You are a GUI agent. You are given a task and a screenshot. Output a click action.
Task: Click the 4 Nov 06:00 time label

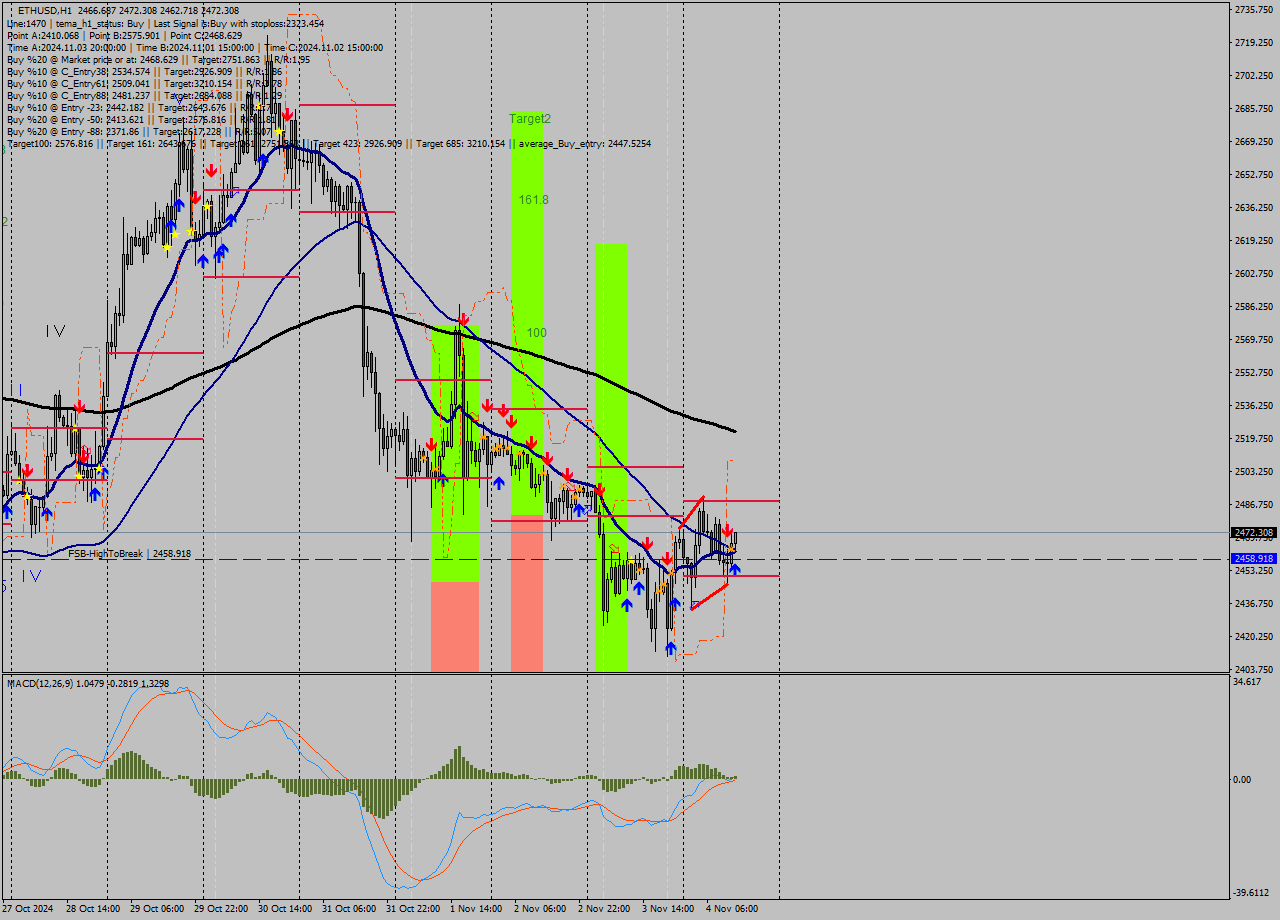point(732,909)
